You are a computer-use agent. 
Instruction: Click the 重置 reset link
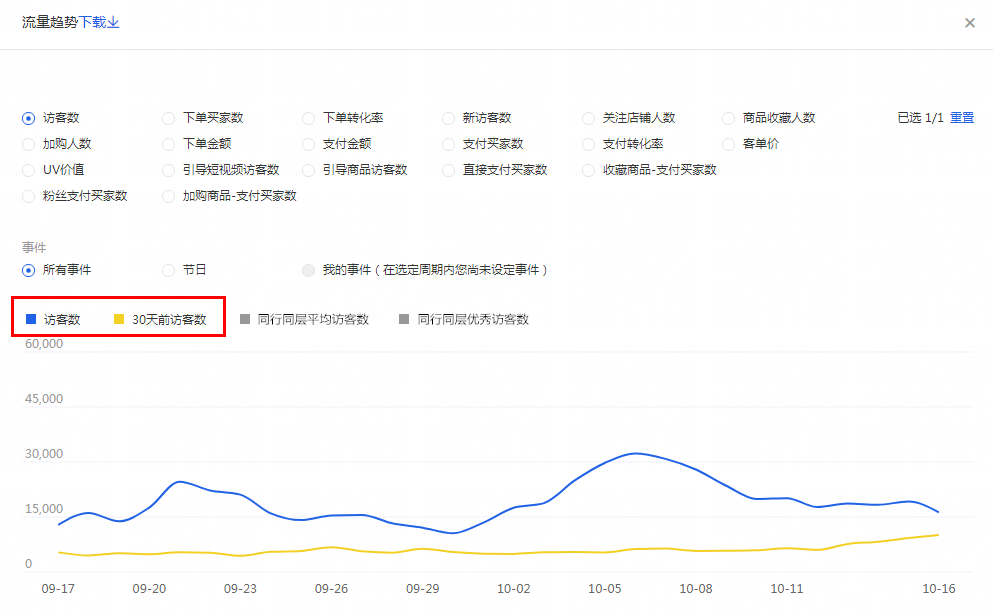click(961, 118)
